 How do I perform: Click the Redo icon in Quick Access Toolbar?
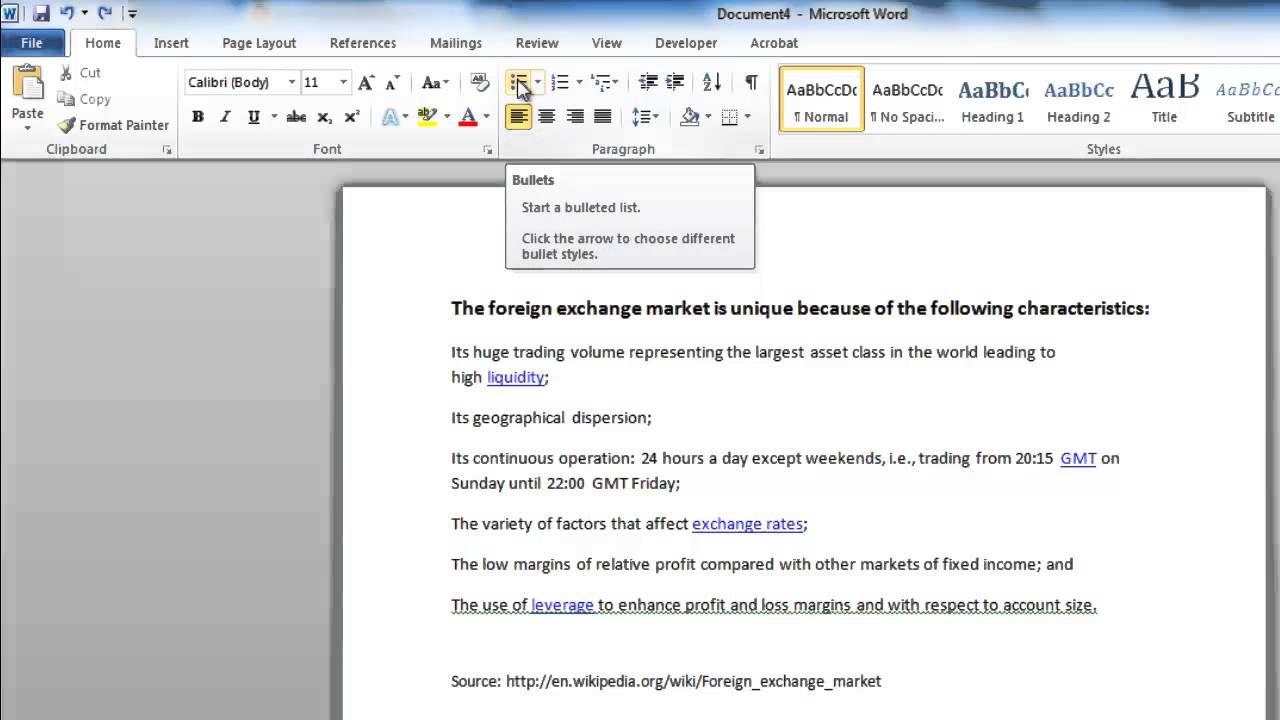(105, 14)
